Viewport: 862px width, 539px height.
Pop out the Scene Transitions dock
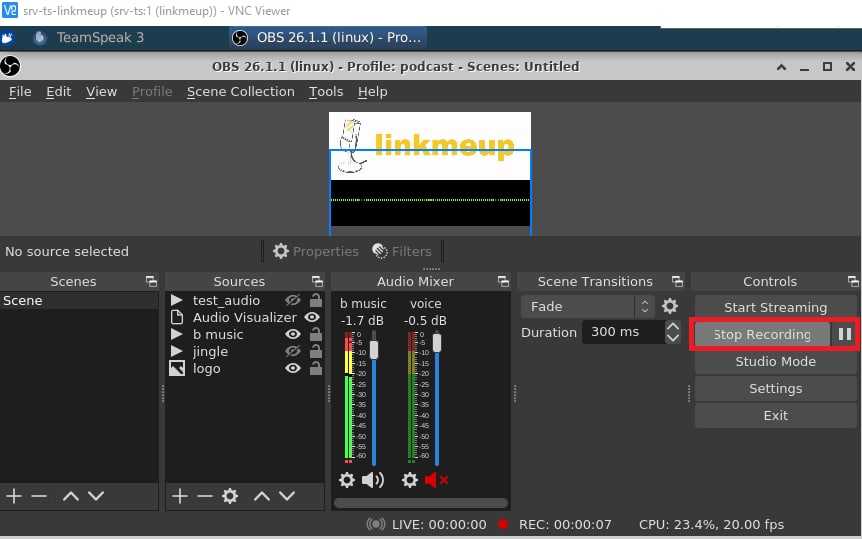pos(677,282)
